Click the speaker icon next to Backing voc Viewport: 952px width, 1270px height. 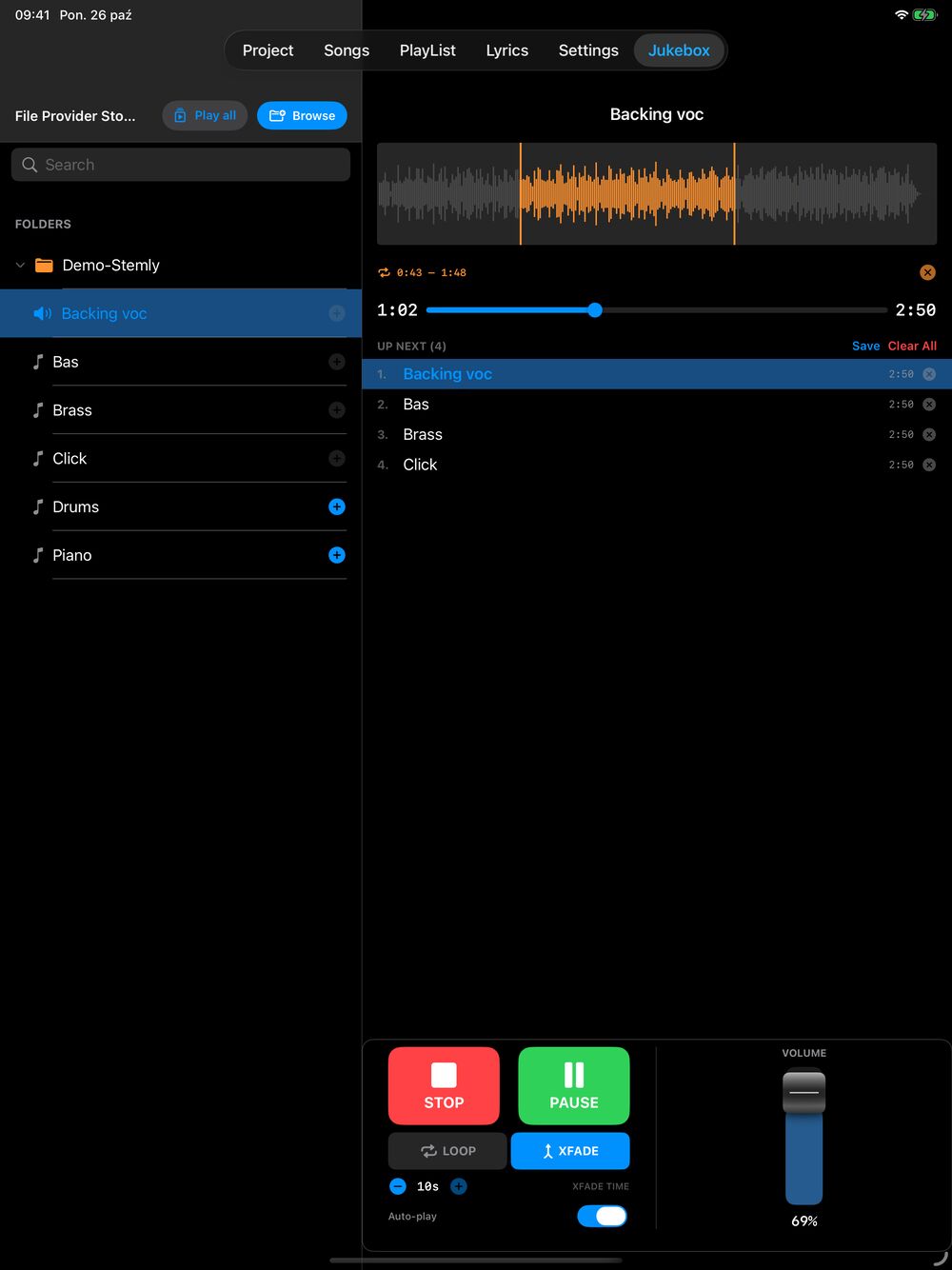click(x=43, y=313)
